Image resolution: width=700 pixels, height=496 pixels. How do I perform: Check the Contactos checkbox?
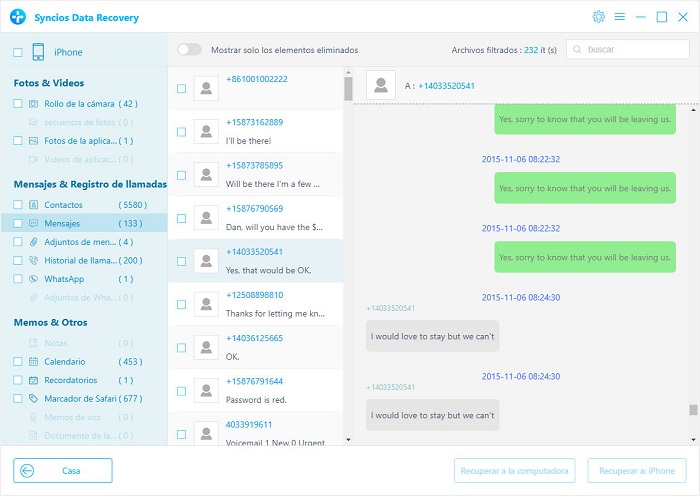pos(18,205)
